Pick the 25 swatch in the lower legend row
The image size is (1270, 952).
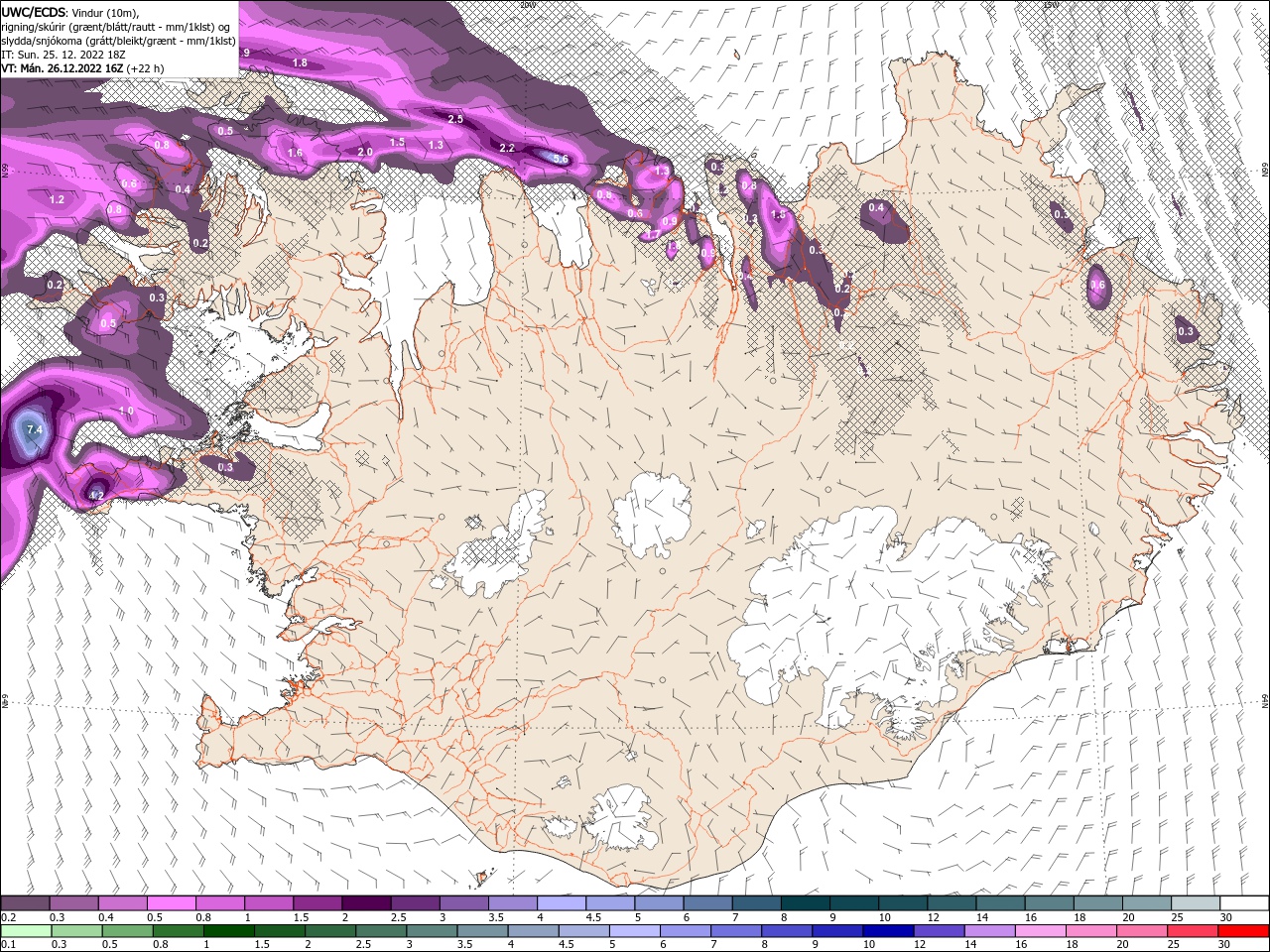point(1194,929)
